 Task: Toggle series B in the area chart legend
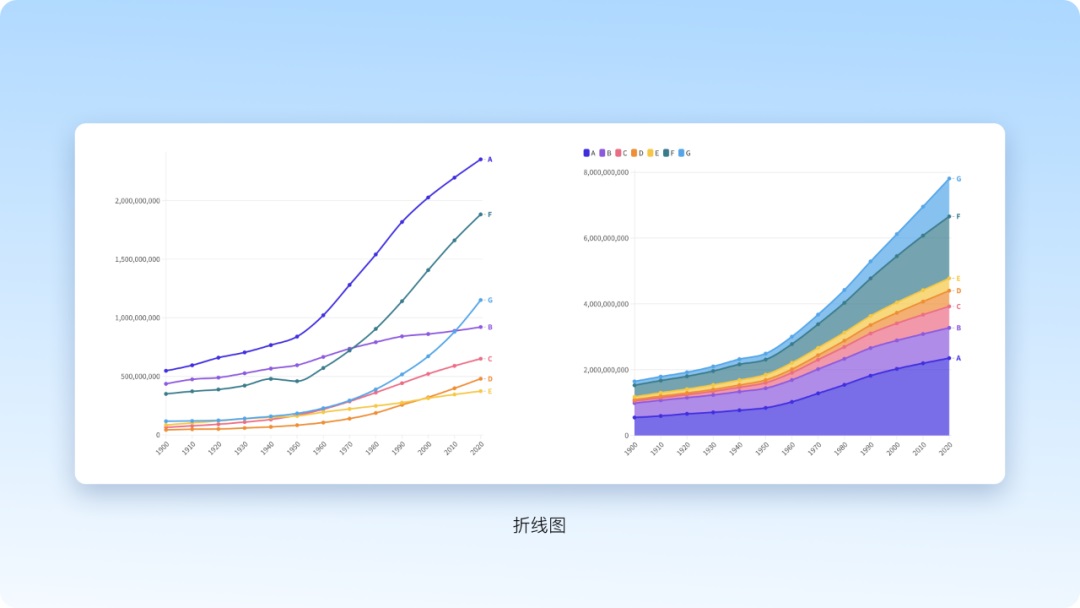(604, 153)
